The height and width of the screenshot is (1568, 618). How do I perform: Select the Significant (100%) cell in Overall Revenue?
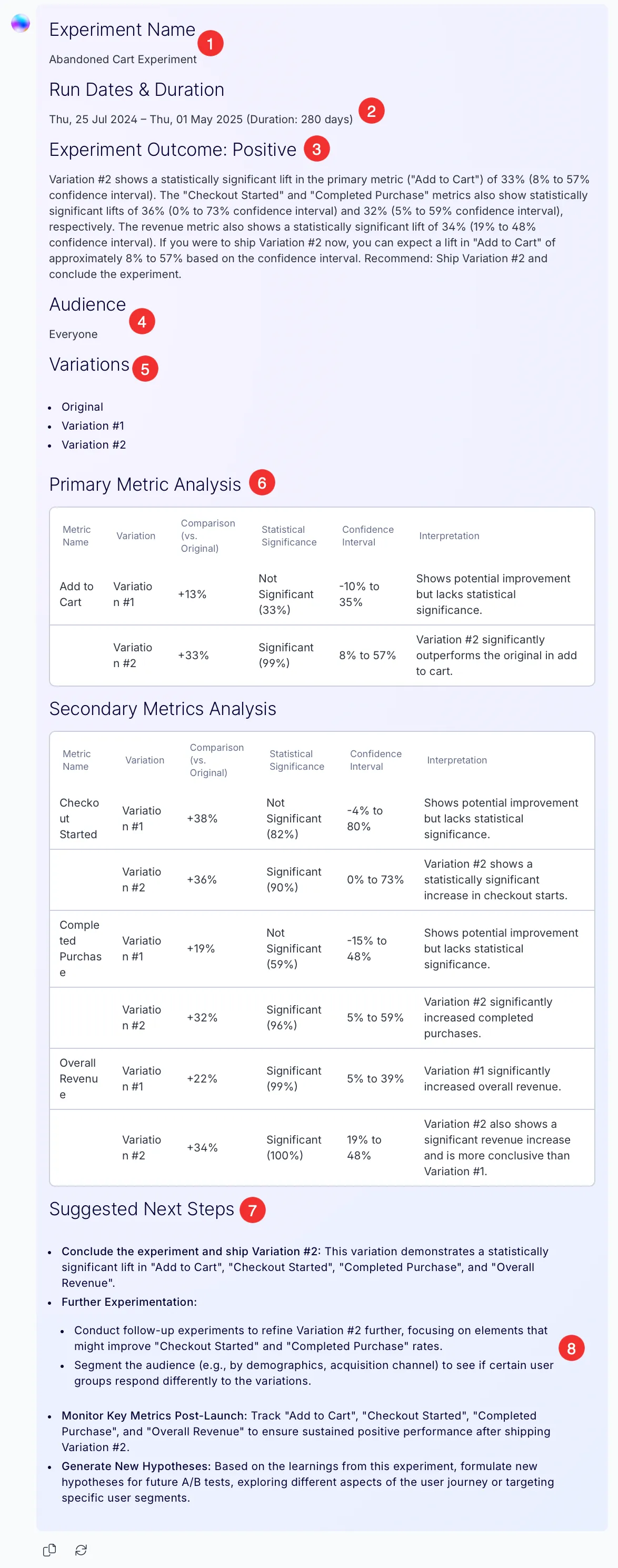[x=294, y=1147]
